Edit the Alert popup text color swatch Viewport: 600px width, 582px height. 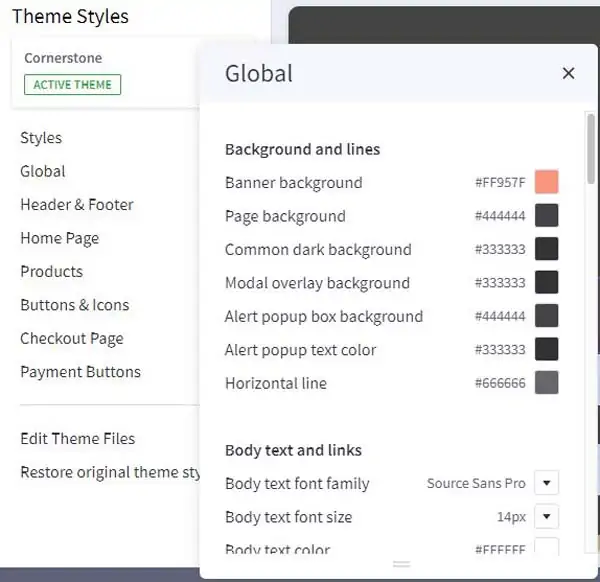point(546,350)
